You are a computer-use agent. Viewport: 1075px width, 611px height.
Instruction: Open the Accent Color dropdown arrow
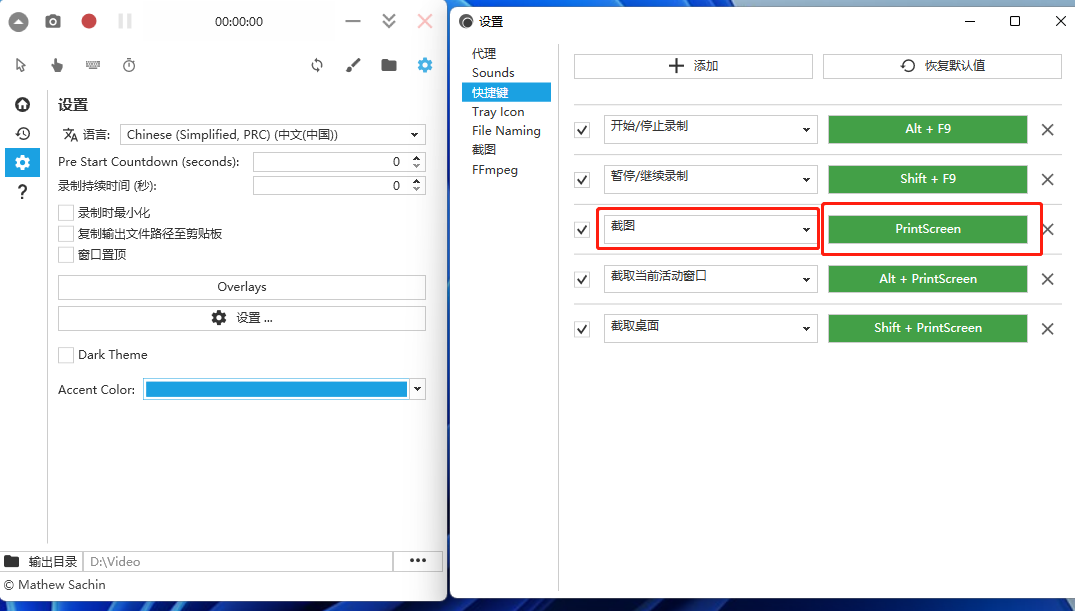coord(418,390)
